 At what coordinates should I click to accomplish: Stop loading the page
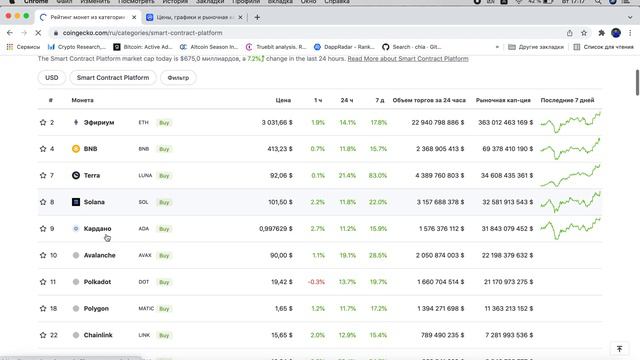(x=38, y=33)
